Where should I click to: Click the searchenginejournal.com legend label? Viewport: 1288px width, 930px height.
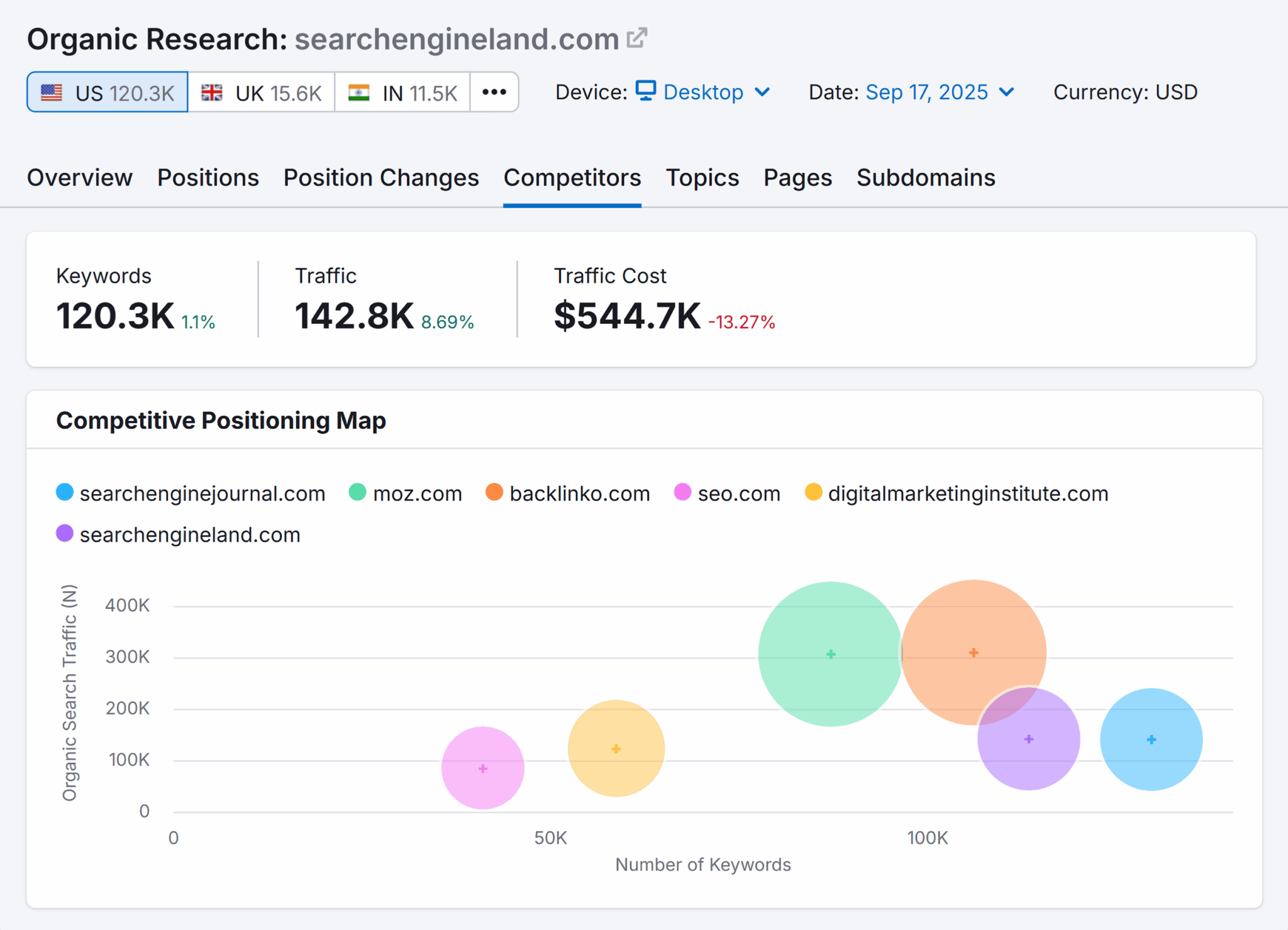pyautogui.click(x=203, y=494)
